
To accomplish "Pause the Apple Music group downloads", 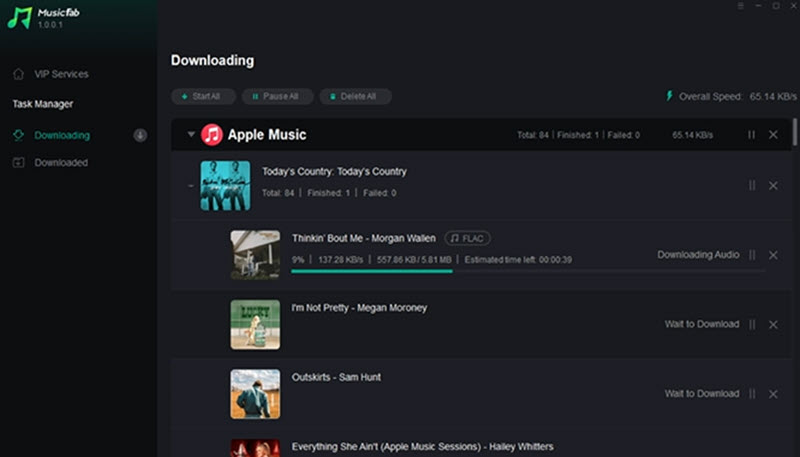I will pos(752,135).
